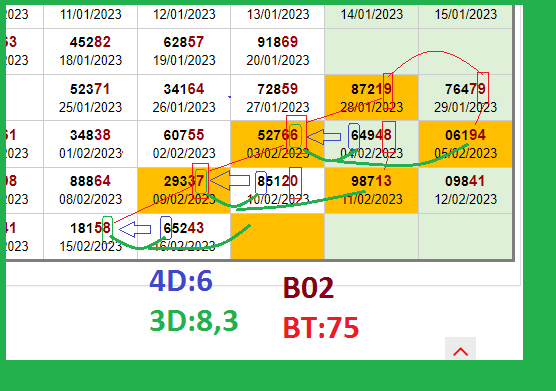
Task: Select cell 45282 dated 18/01/2023
Action: [x=90, y=51]
